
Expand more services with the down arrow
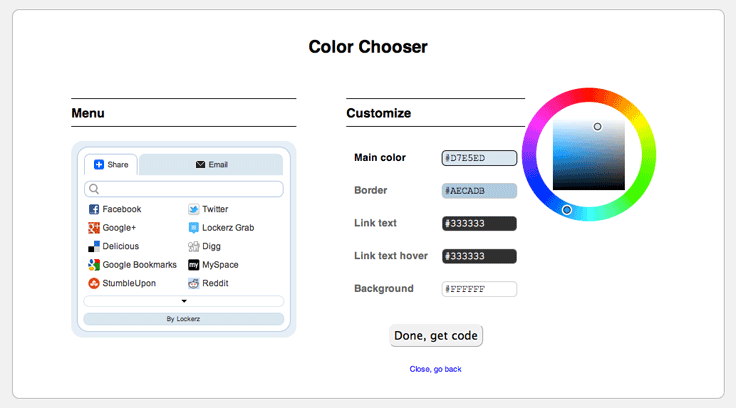pos(184,301)
